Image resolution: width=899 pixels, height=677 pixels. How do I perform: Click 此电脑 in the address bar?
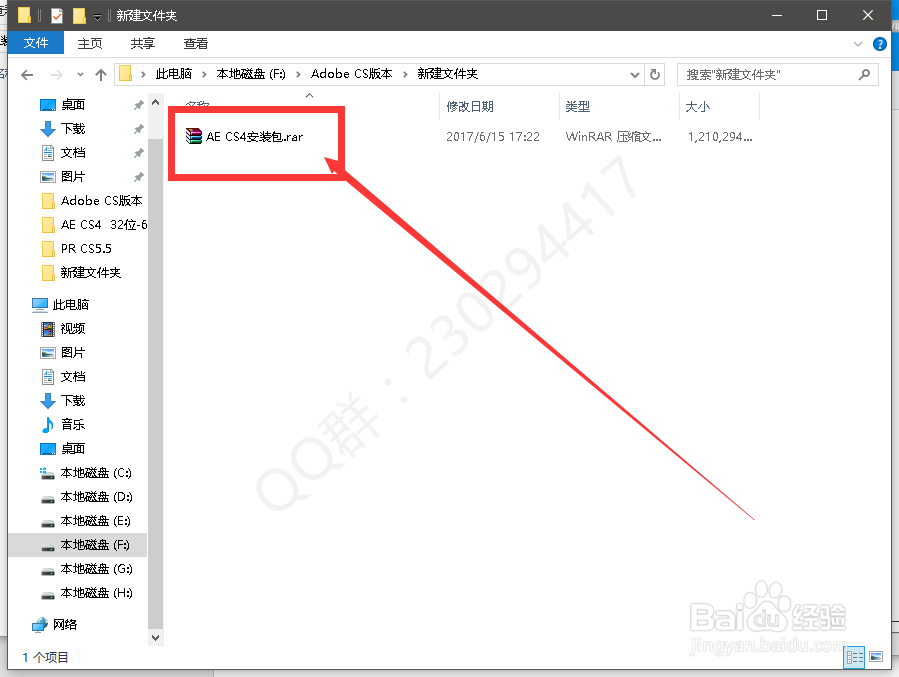(174, 74)
